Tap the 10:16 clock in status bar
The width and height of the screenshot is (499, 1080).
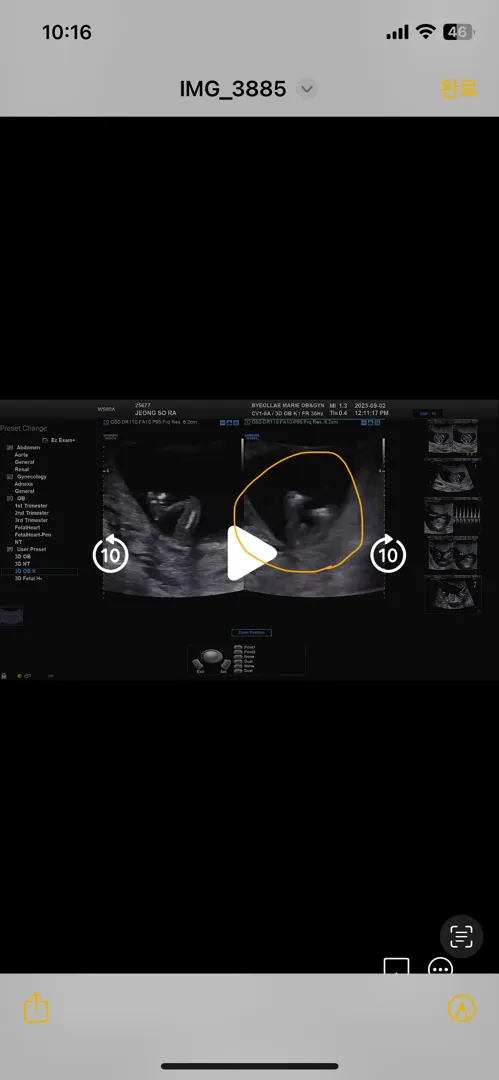[67, 32]
